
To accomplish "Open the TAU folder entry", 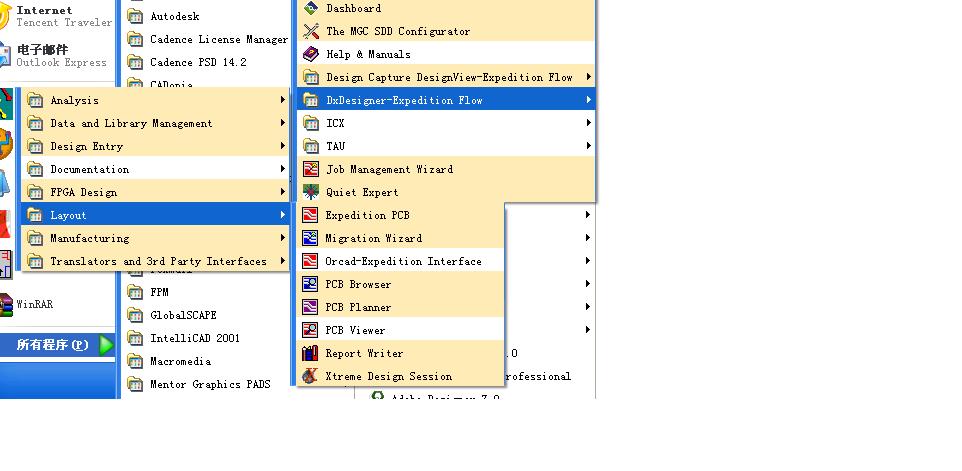I will (446, 146).
